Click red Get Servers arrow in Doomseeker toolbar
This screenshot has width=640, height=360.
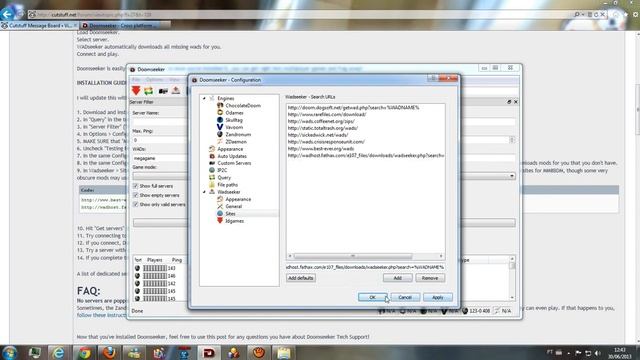pyautogui.click(x=136, y=91)
